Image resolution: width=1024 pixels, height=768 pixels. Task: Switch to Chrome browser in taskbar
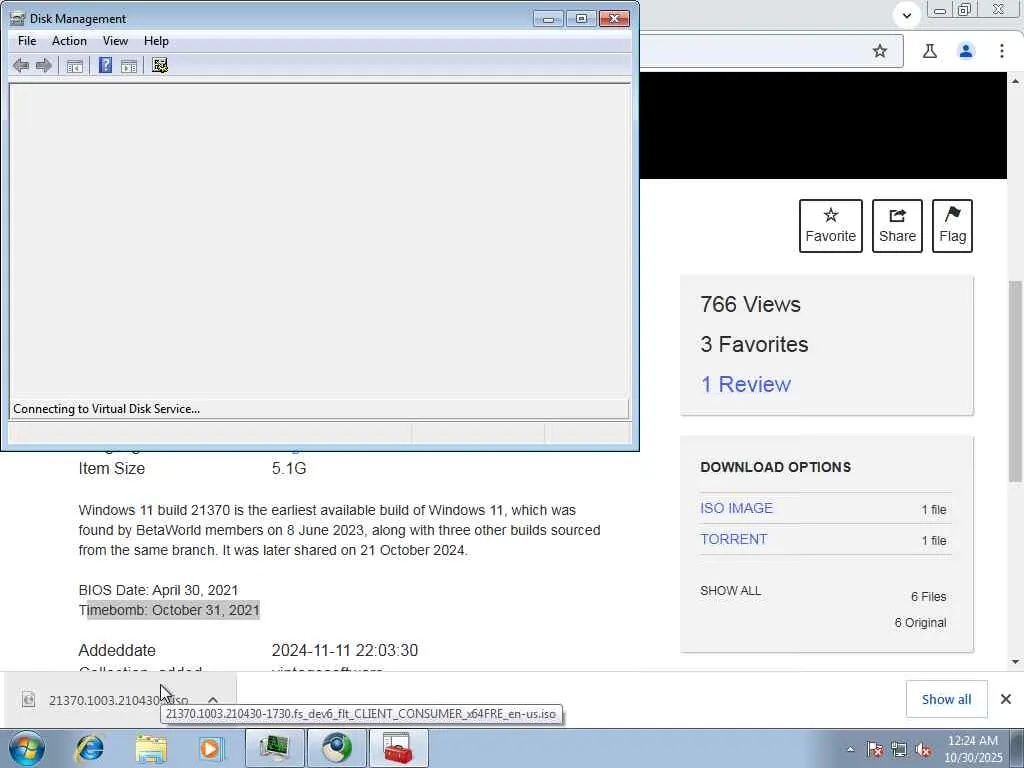pyautogui.click(x=336, y=748)
